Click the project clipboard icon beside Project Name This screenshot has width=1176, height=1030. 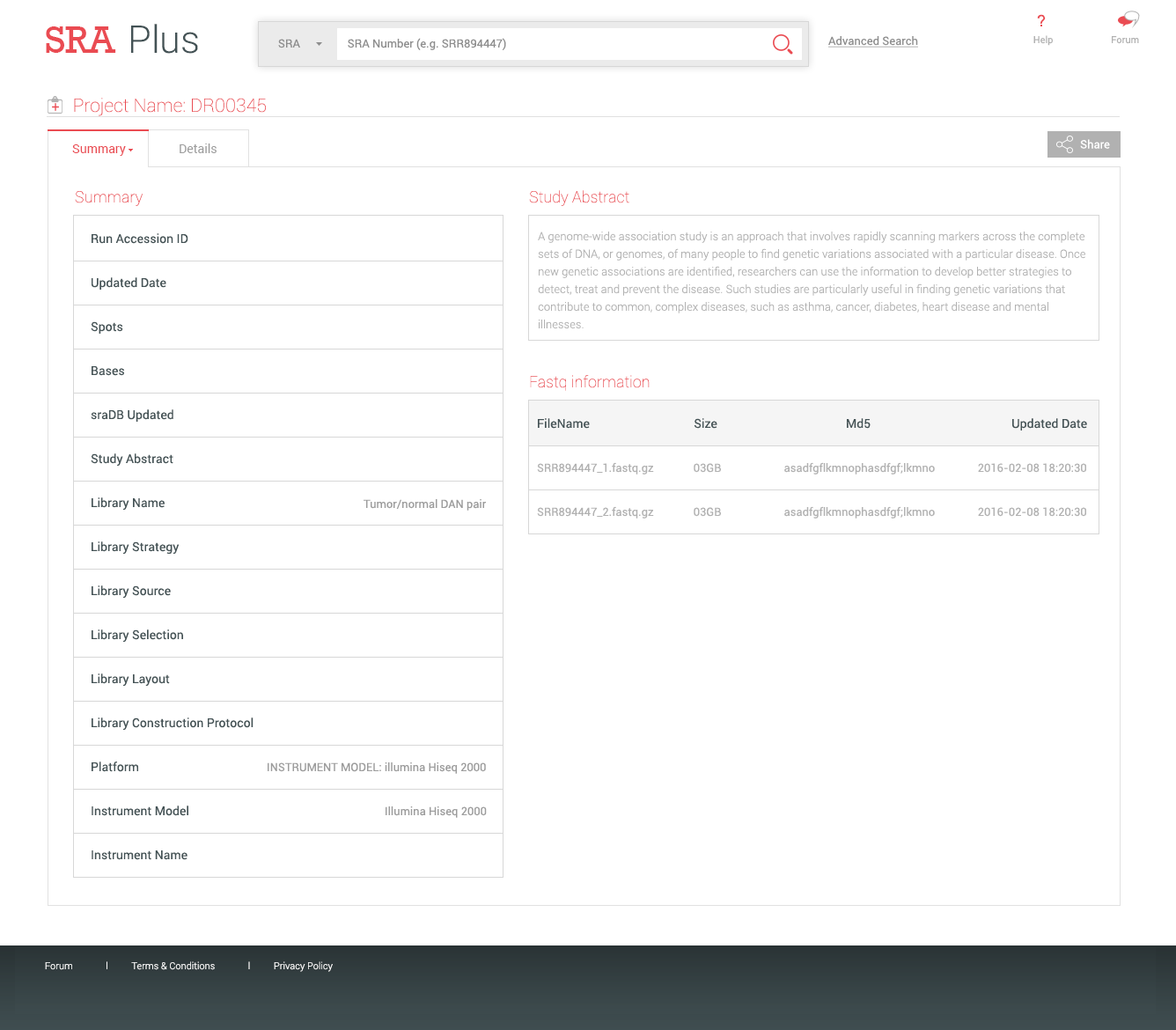tap(55, 106)
